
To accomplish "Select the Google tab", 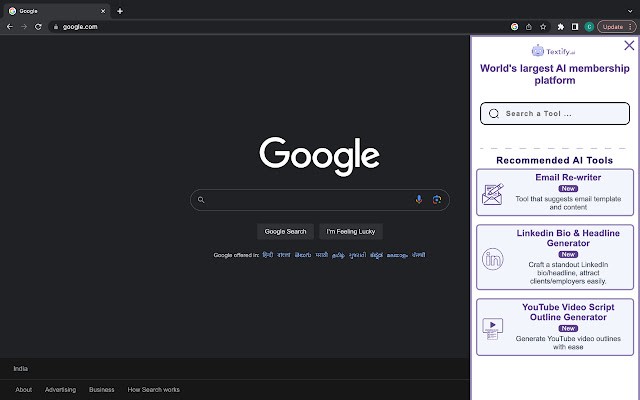I will point(55,11).
